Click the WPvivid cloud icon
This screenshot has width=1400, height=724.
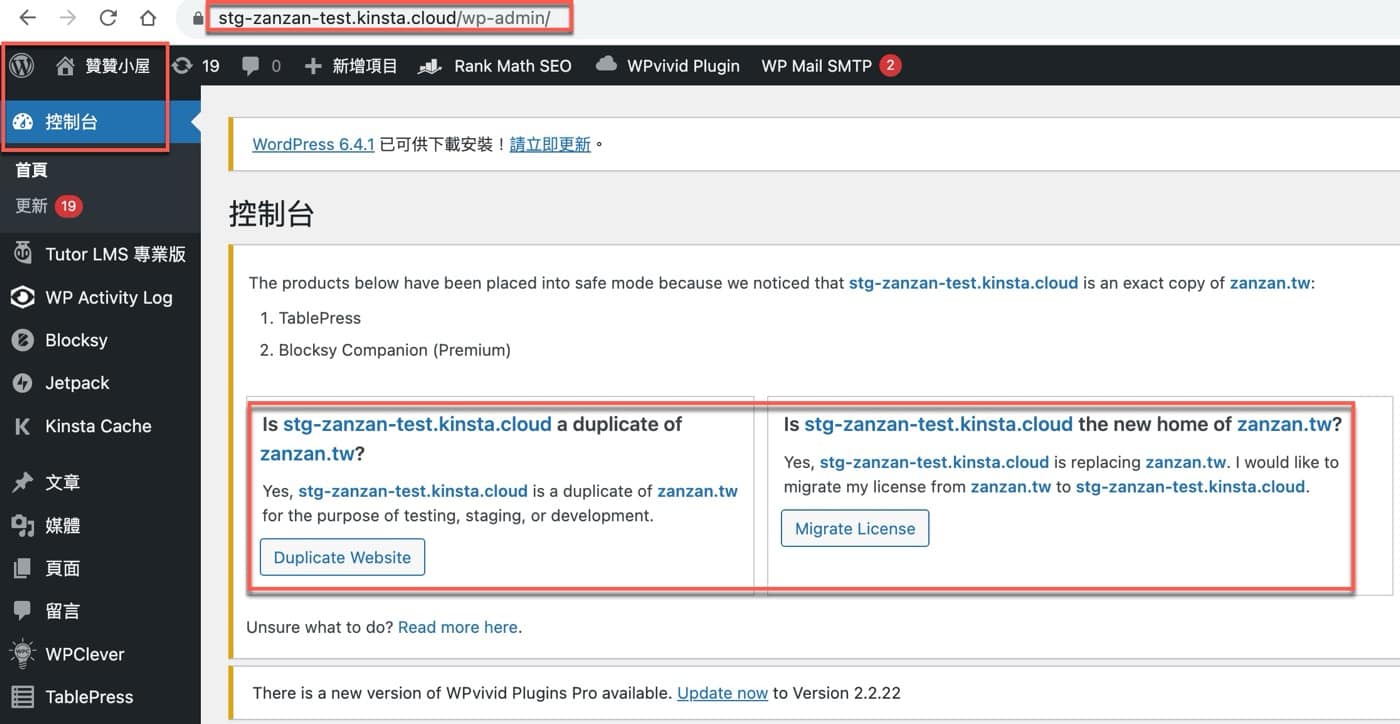[x=606, y=65]
